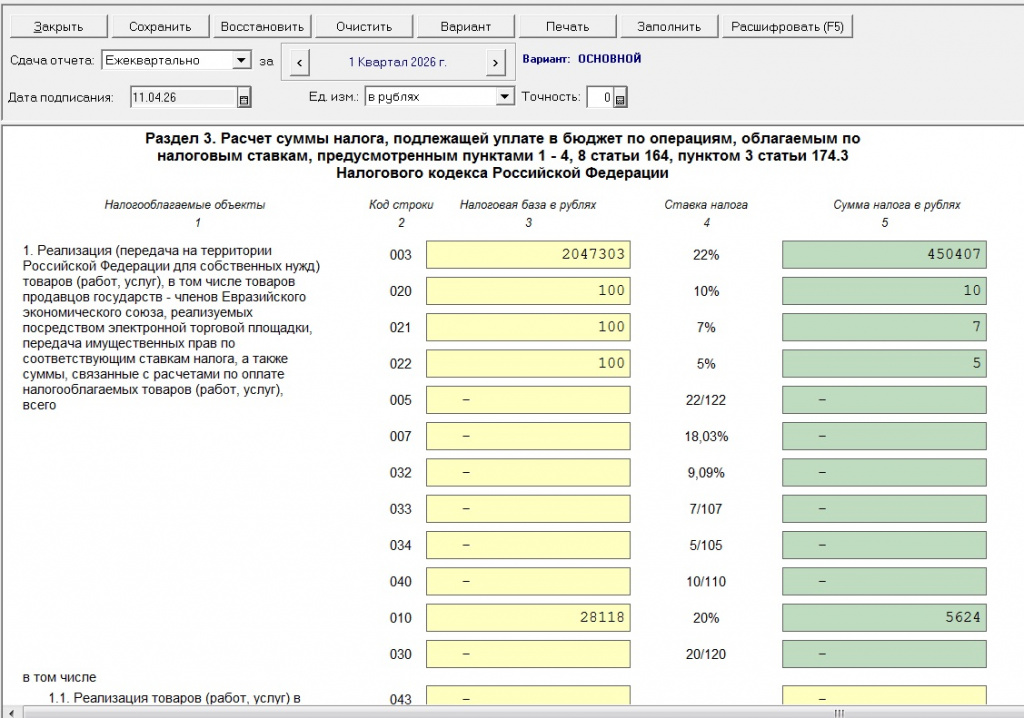Go to previous quarter with left arrow

coord(299,62)
